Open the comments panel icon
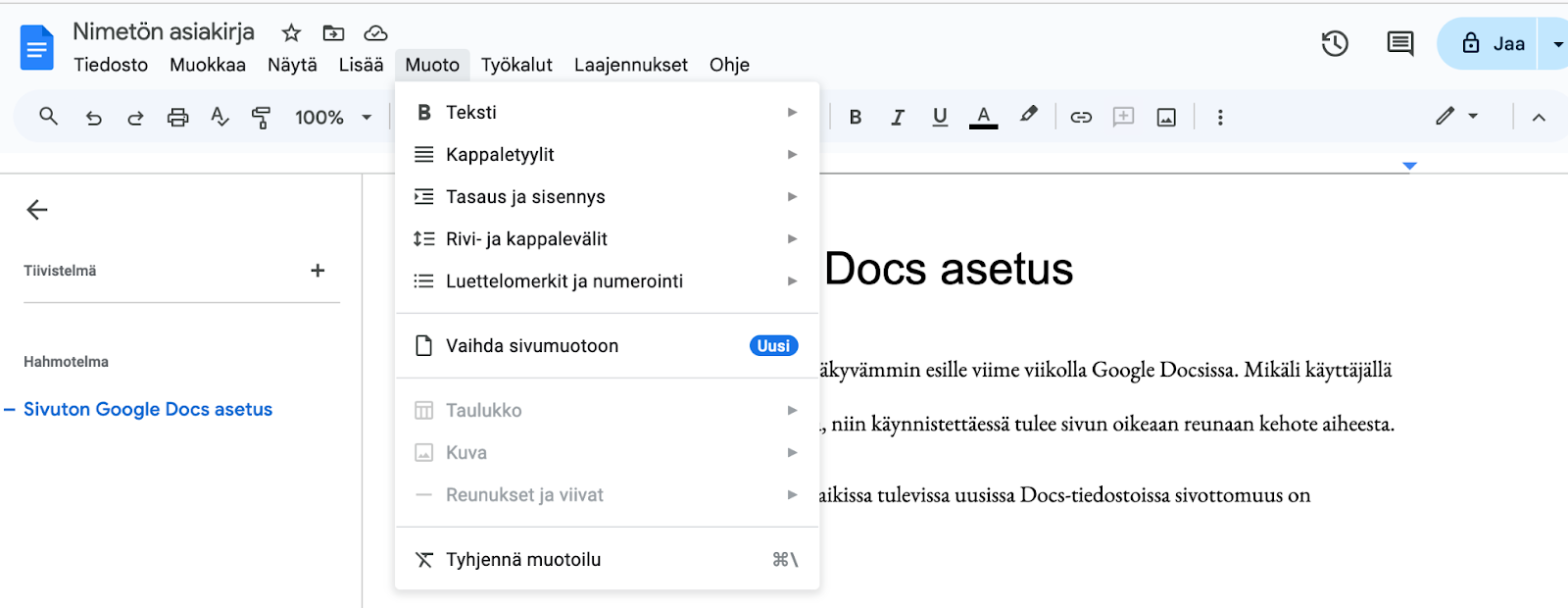 tap(1399, 44)
